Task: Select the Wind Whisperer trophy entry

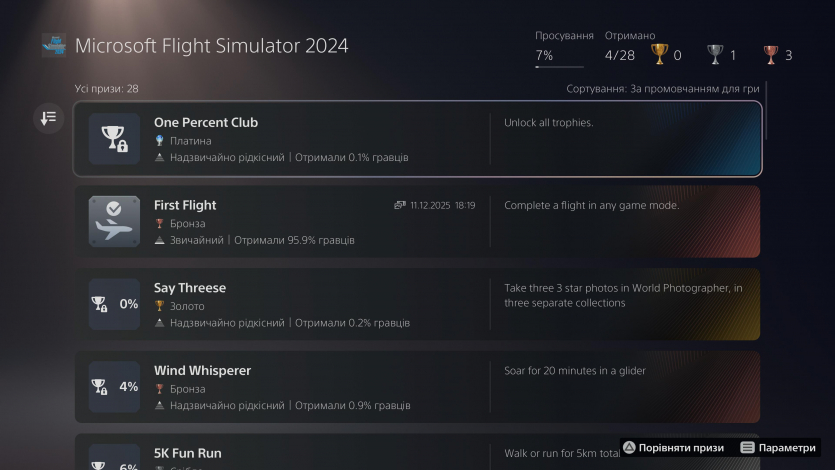Action: click(417, 387)
